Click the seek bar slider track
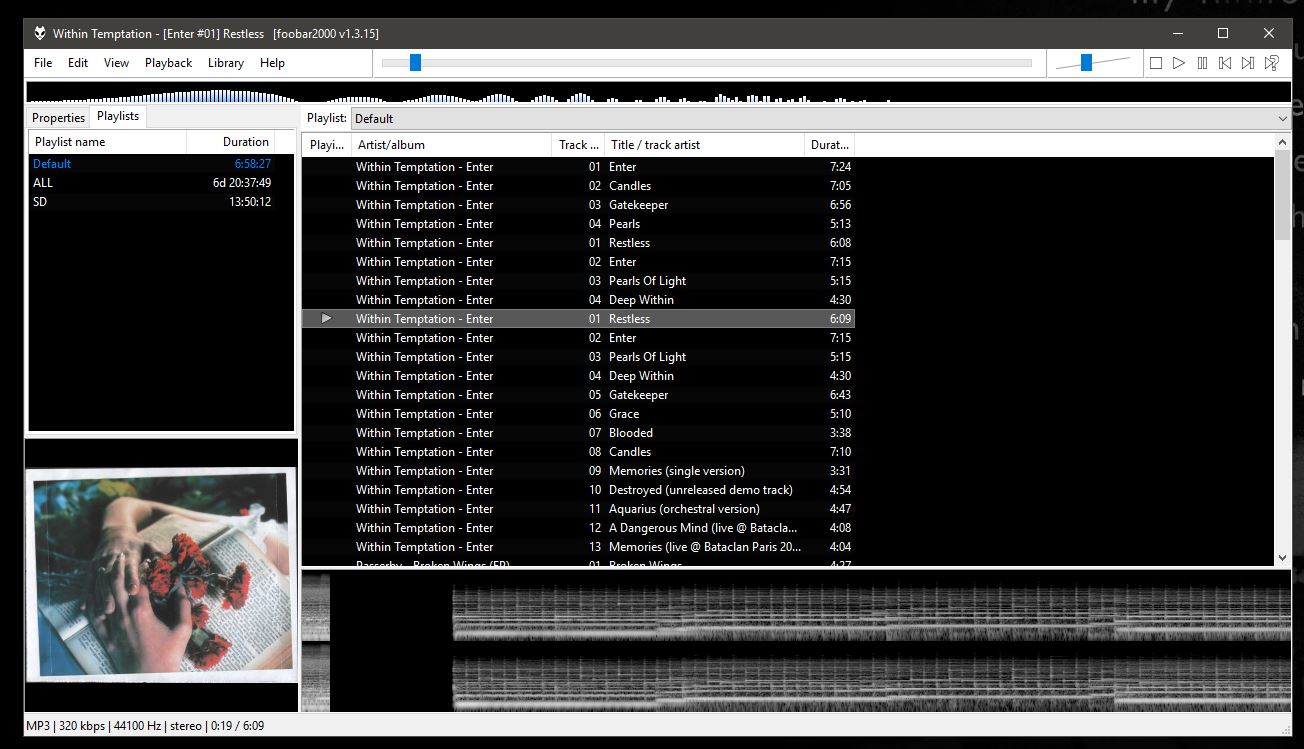Image resolution: width=1304 pixels, height=749 pixels. point(706,63)
